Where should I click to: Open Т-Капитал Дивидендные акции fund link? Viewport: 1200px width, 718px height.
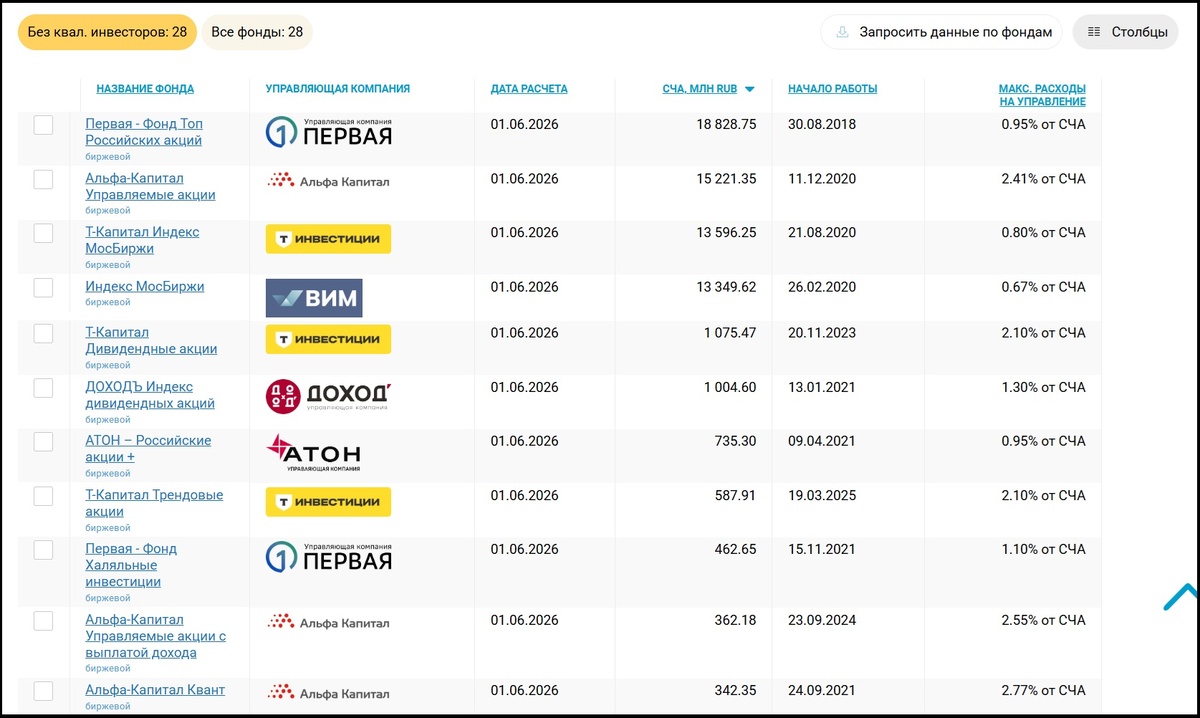point(151,340)
